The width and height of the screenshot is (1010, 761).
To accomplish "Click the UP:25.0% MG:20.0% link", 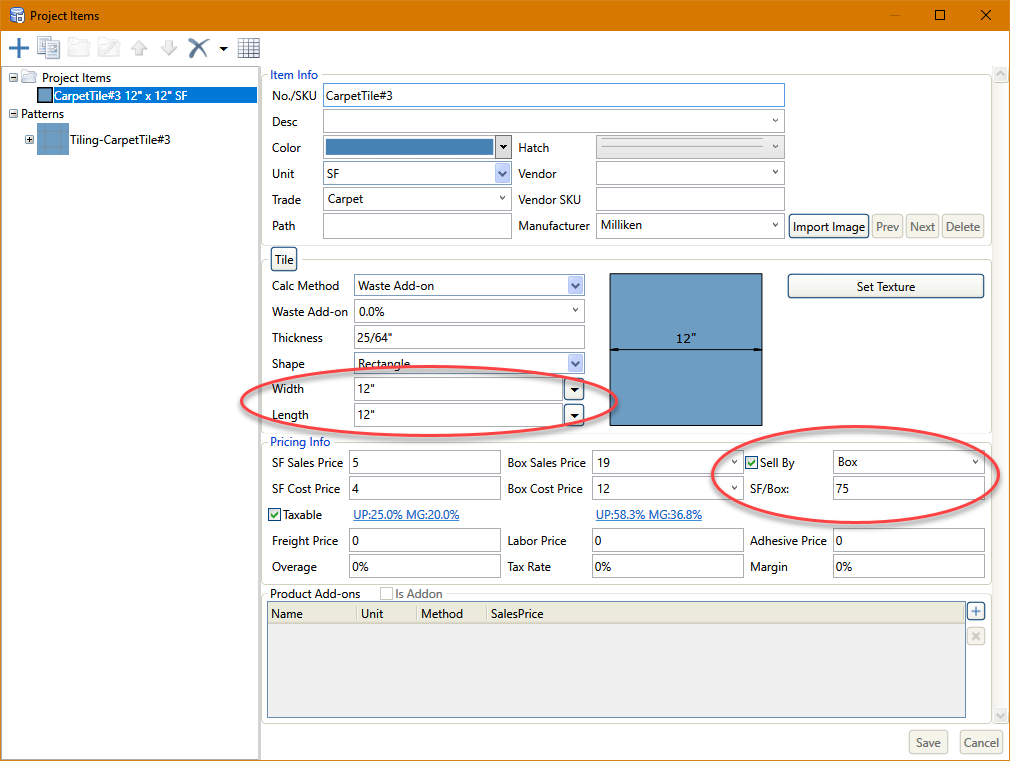I will pos(406,515).
